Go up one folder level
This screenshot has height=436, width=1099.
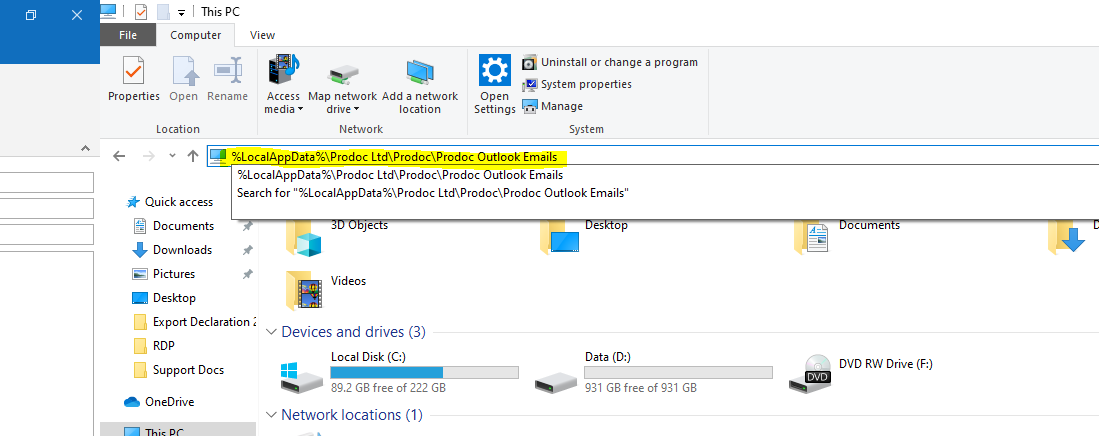point(193,156)
